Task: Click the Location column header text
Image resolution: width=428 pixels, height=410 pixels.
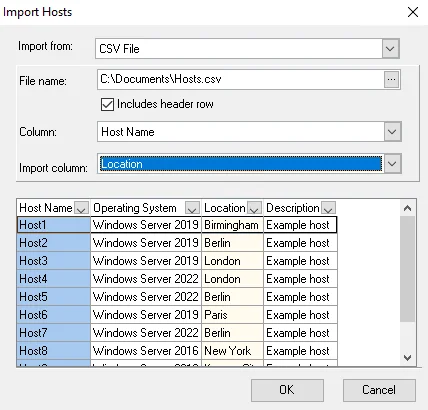Action: (x=225, y=208)
